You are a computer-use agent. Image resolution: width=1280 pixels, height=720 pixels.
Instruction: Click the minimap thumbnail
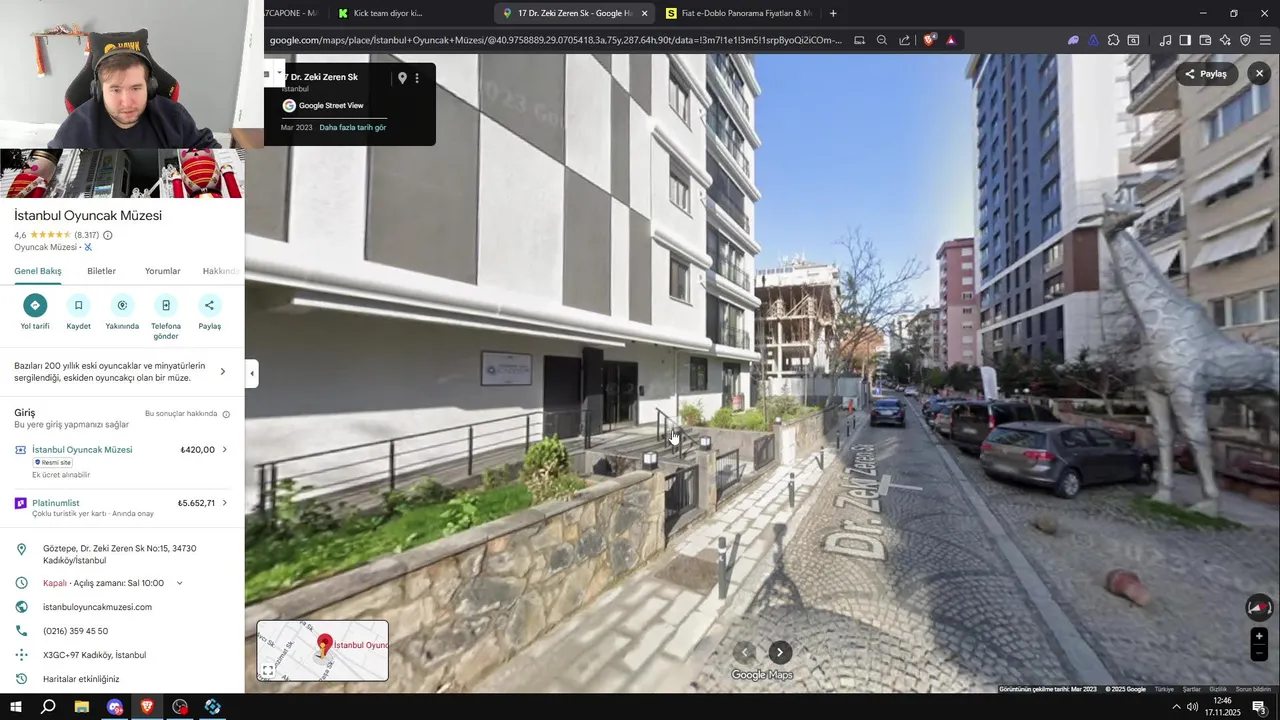pyautogui.click(x=323, y=651)
